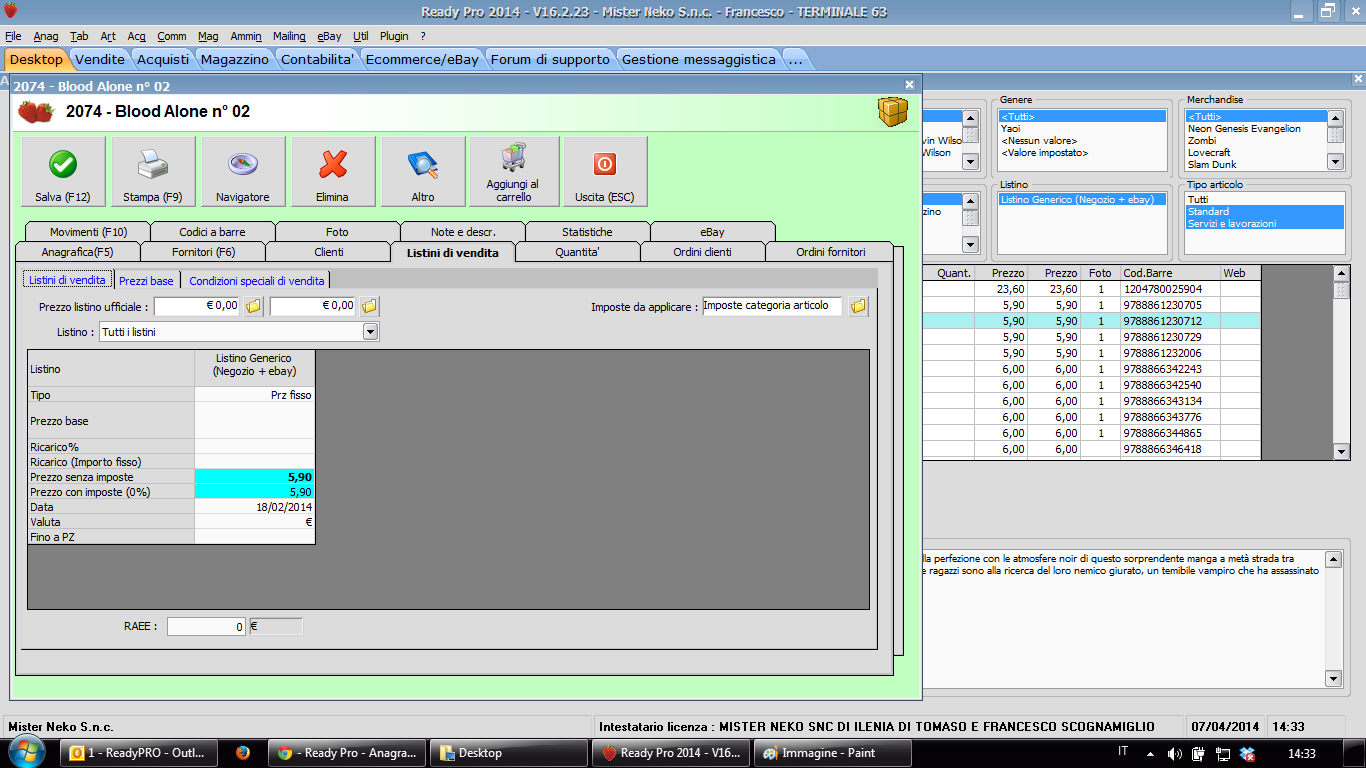This screenshot has width=1366, height=768.
Task: Click the Cod.Barre column header
Action: (1170, 273)
